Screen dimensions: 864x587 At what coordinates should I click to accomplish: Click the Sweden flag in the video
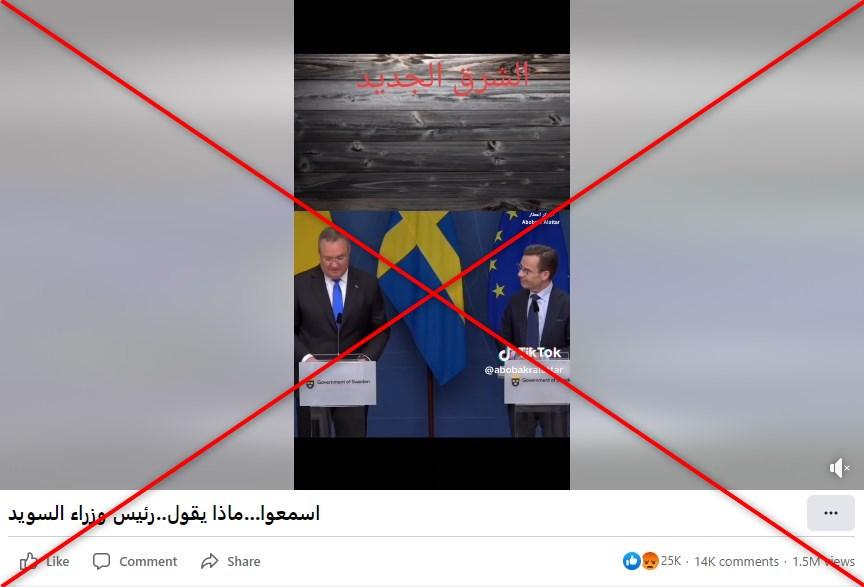[x=422, y=292]
